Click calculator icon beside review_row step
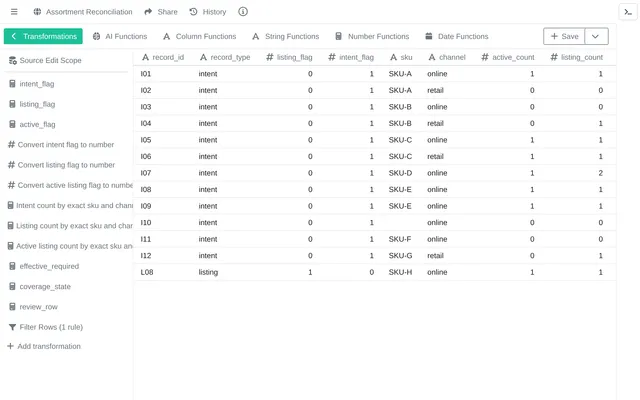This screenshot has height=400, width=640. click(12, 307)
